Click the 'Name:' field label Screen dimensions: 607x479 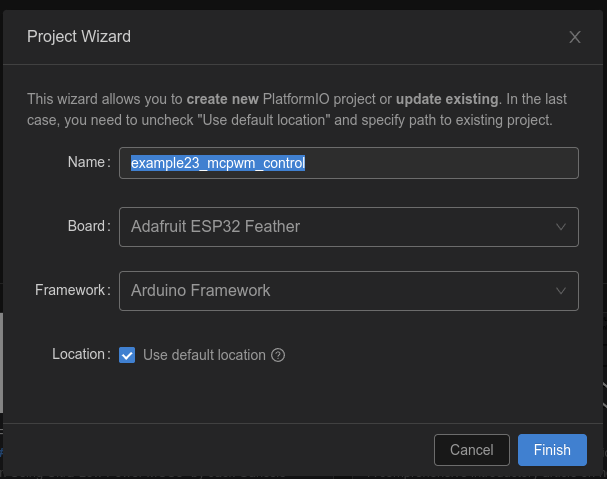click(x=88, y=162)
